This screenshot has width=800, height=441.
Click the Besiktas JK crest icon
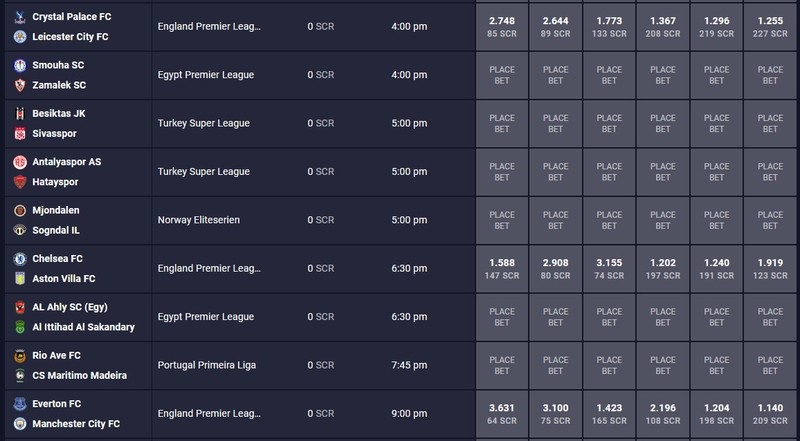20,114
